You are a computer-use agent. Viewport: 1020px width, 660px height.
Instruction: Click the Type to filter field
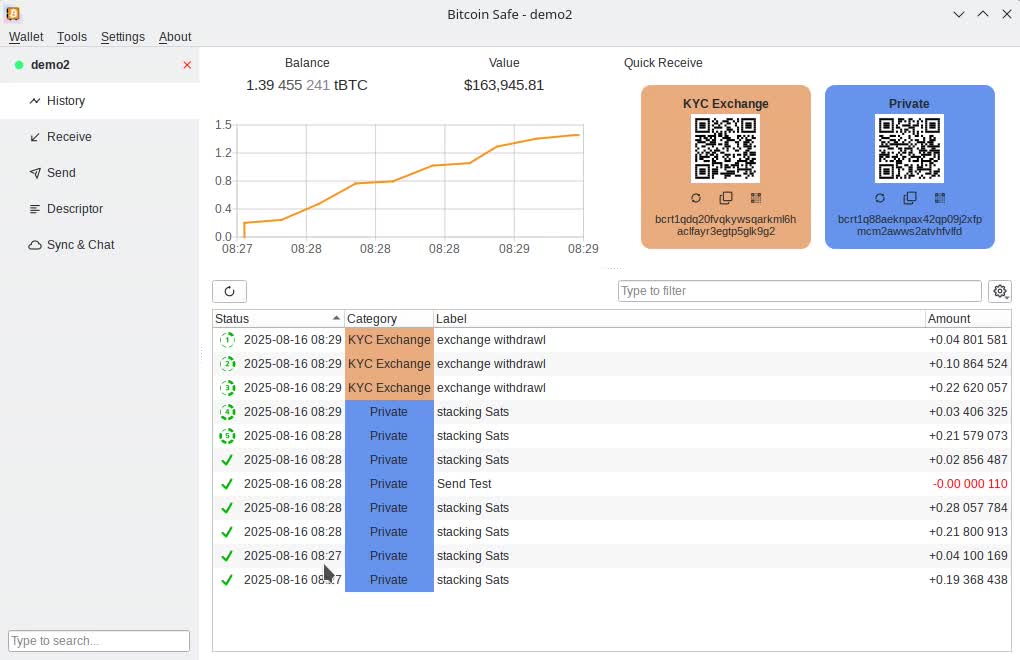click(799, 291)
